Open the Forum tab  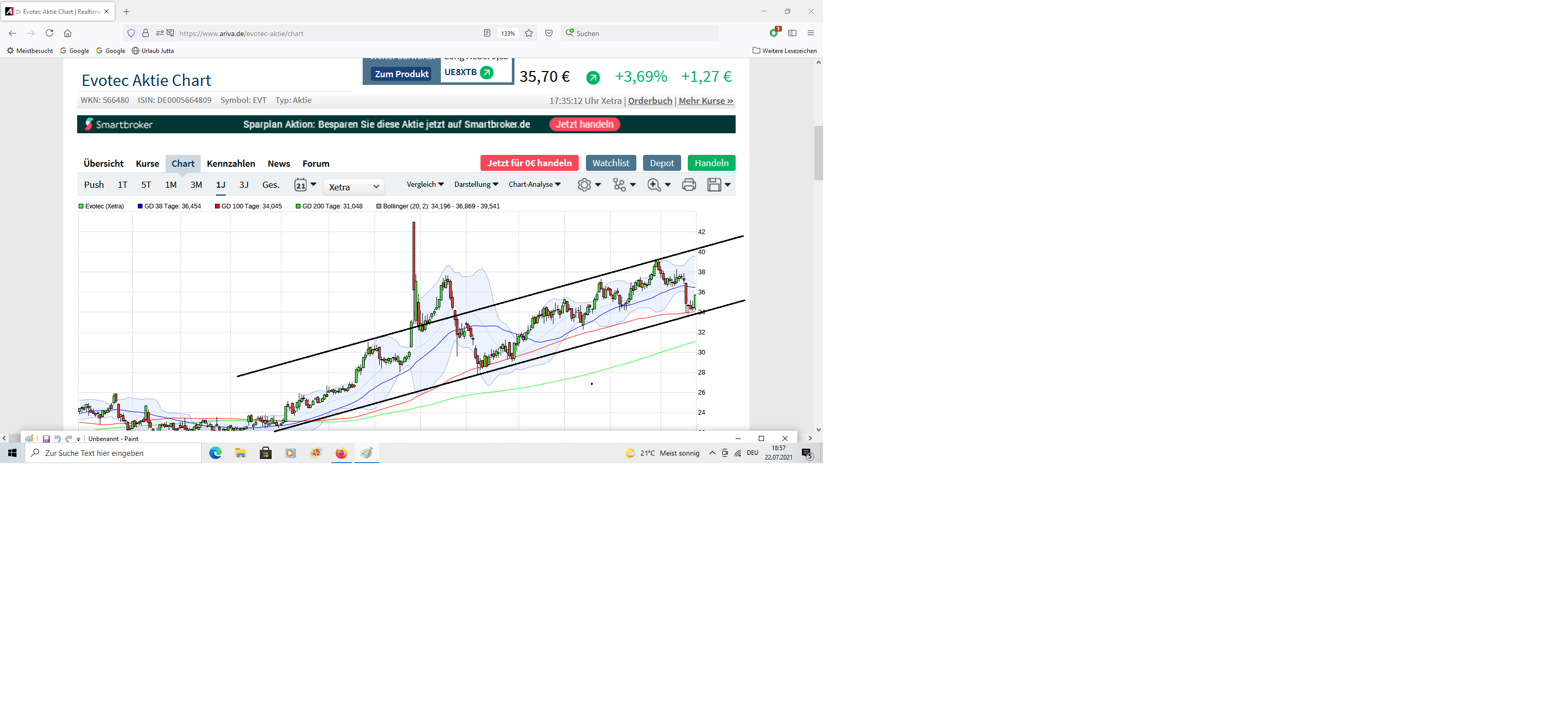(x=315, y=164)
